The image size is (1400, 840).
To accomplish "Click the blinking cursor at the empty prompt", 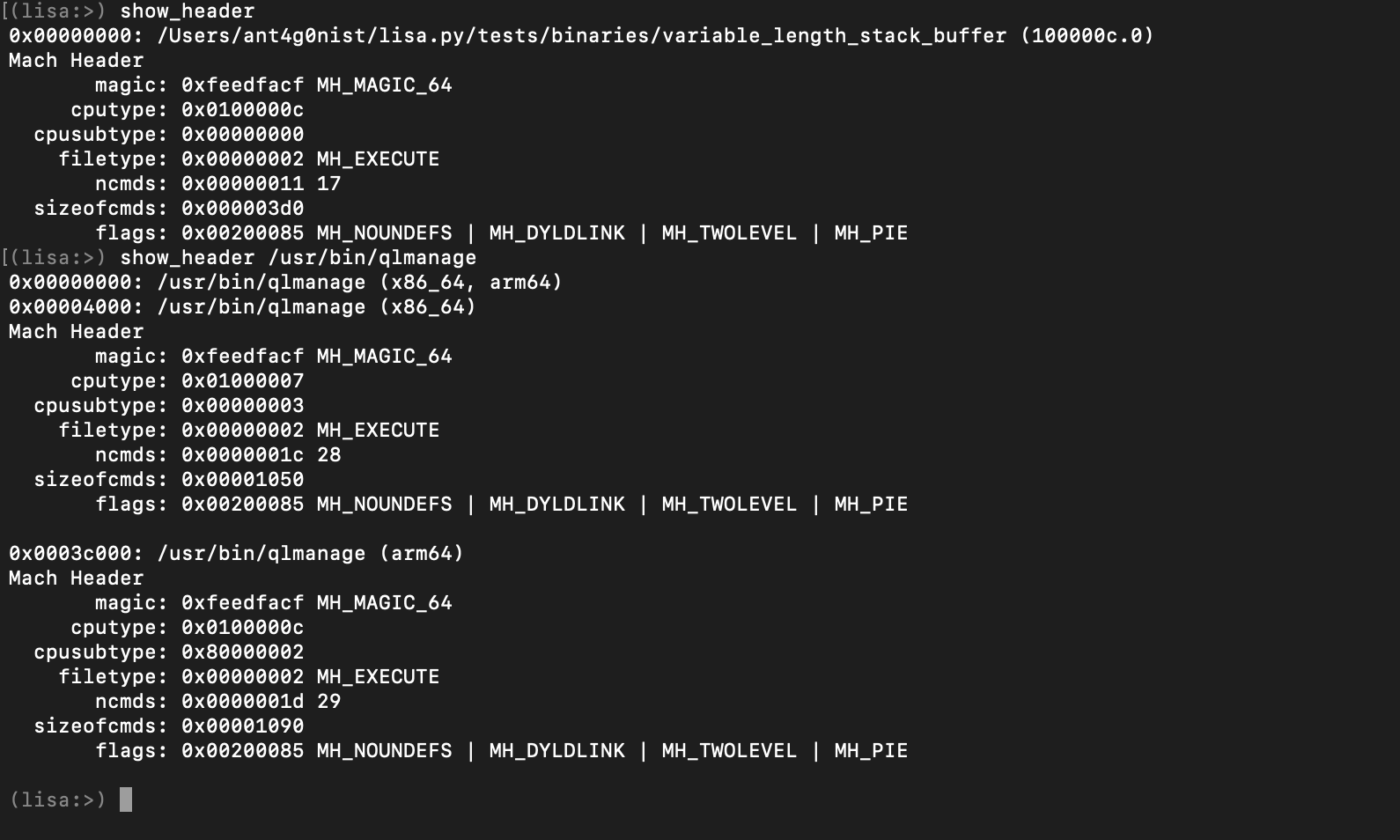I will [126, 799].
